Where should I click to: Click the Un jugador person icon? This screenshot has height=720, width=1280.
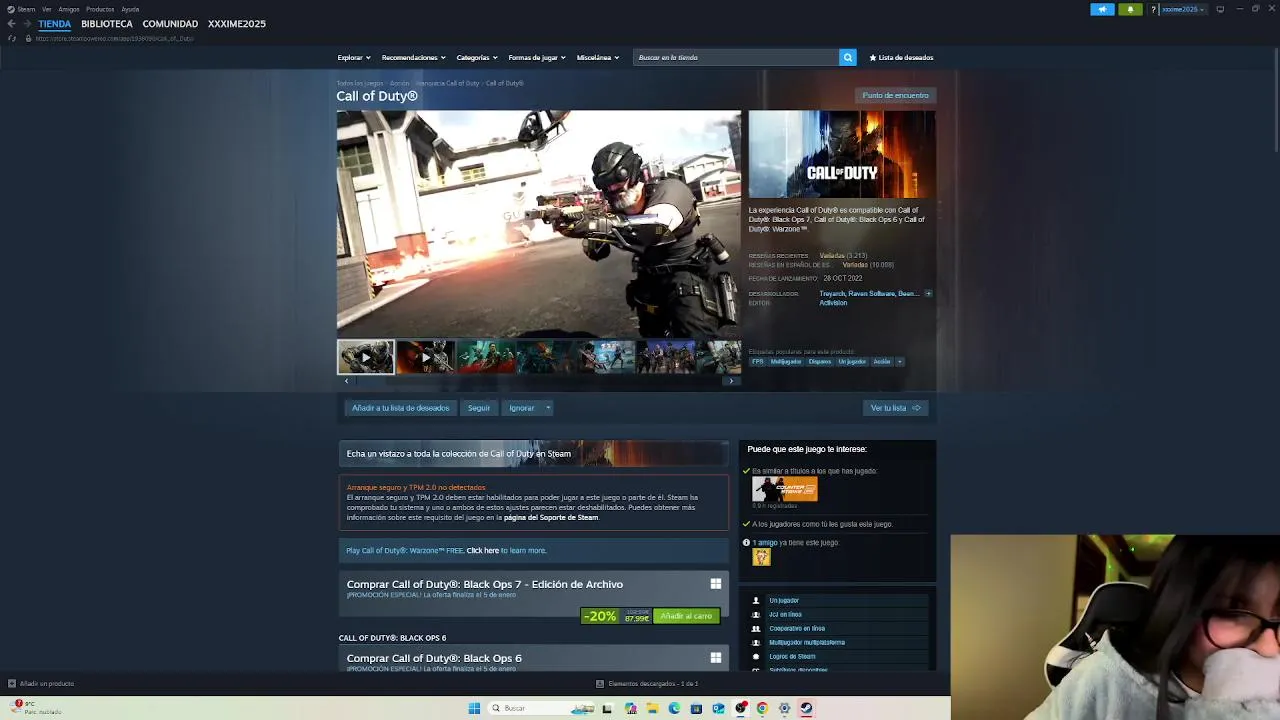point(756,600)
